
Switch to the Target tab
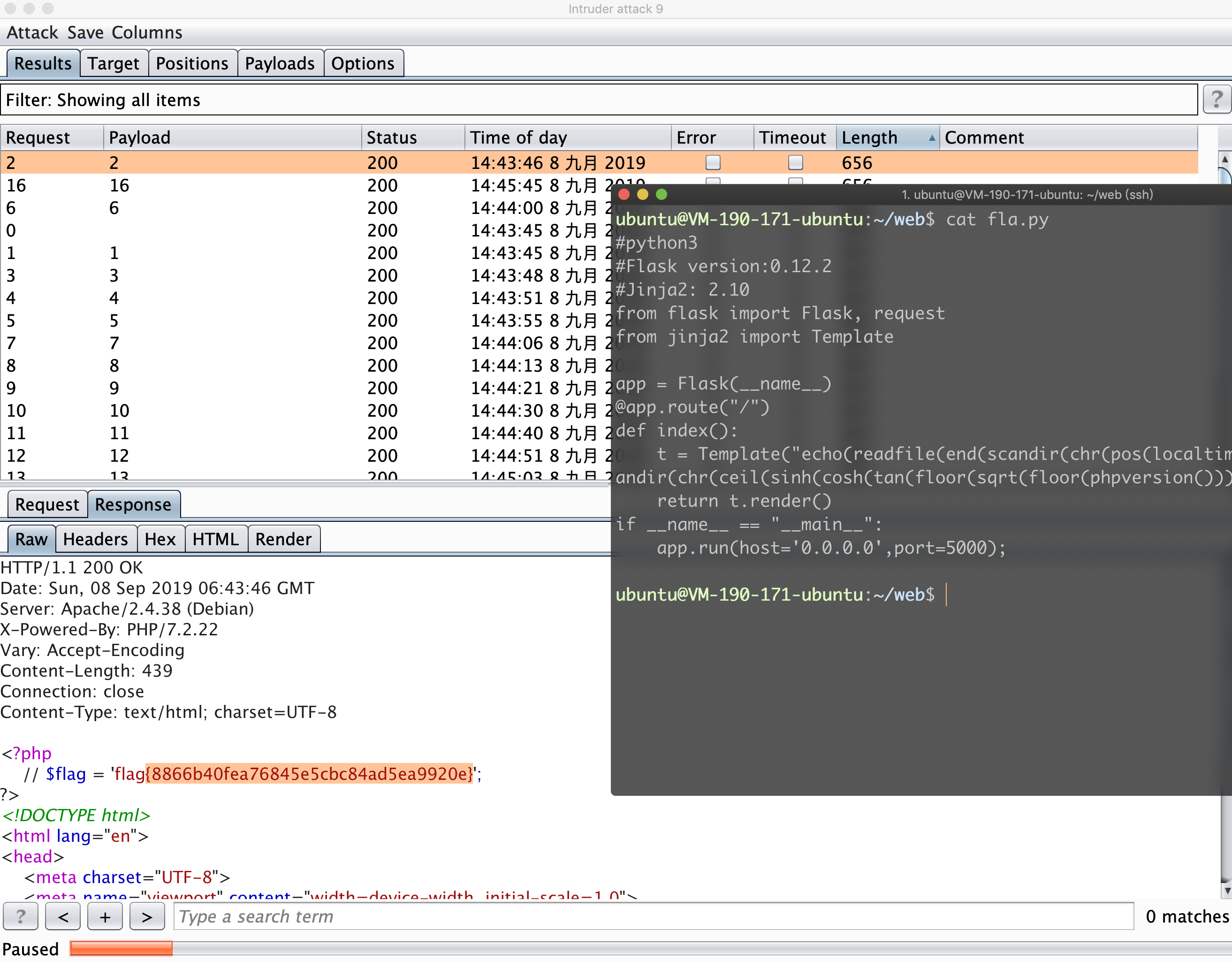click(x=114, y=63)
